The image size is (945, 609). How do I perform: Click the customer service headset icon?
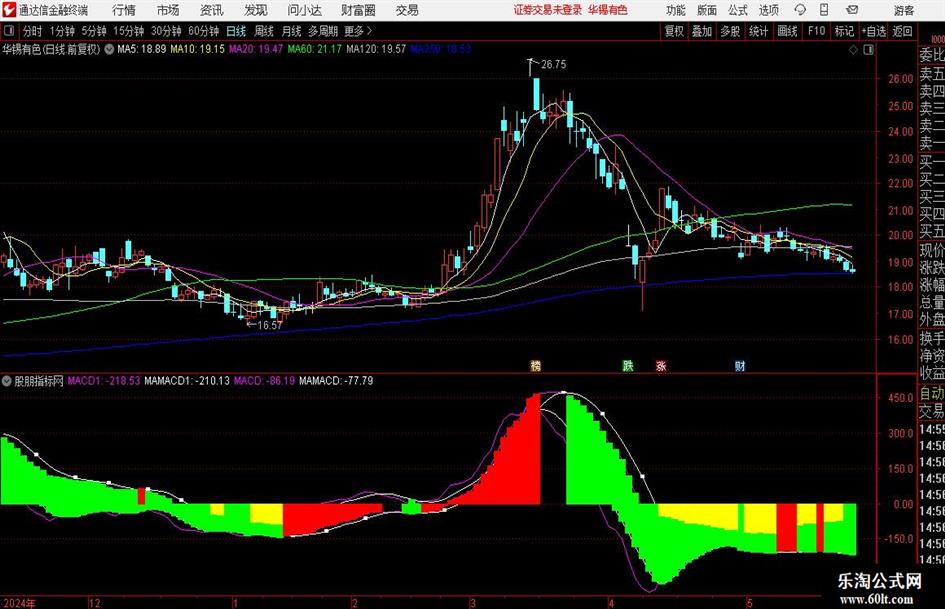pos(800,10)
